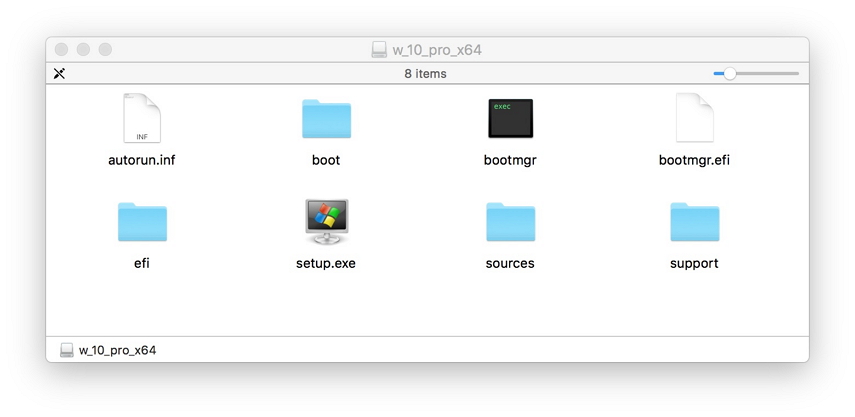Click the drive icon in path bar
The width and height of the screenshot is (855, 417).
click(x=67, y=350)
